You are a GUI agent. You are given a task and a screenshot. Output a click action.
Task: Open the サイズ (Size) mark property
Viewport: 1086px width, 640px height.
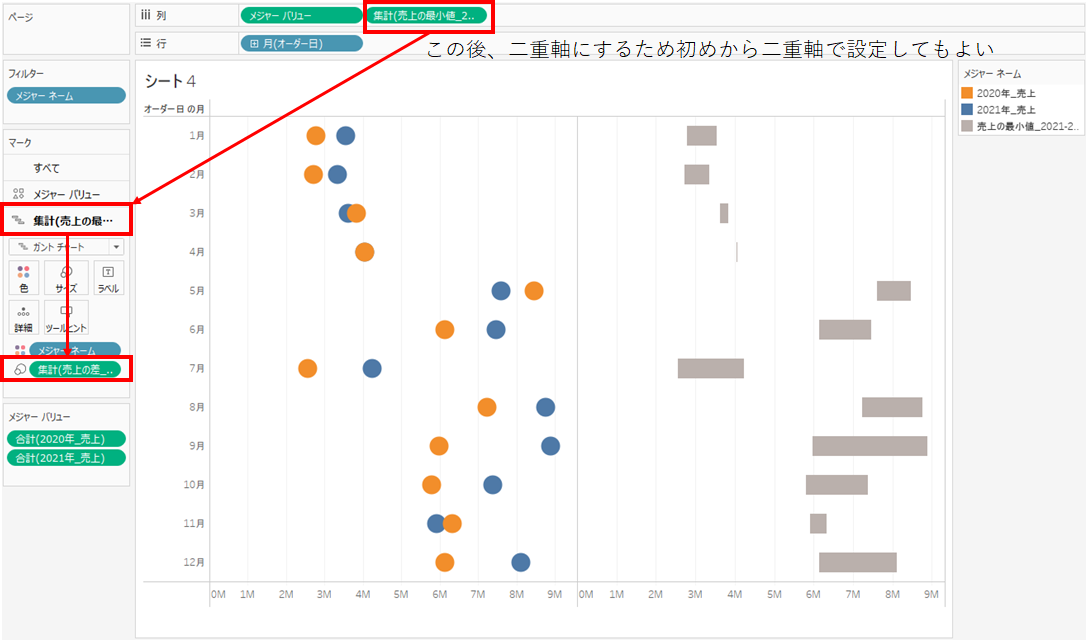point(66,278)
